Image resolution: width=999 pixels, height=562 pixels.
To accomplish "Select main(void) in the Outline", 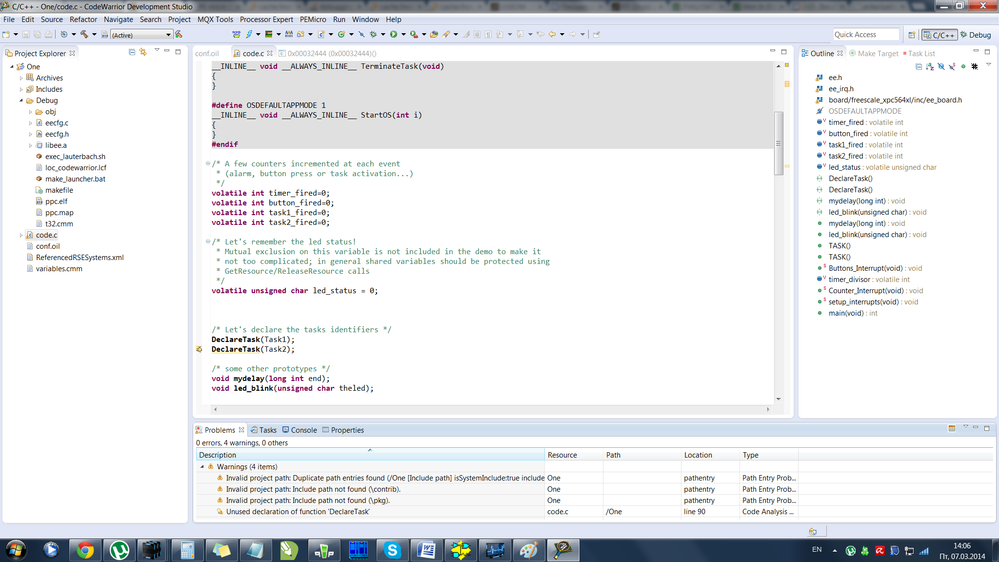I will pyautogui.click(x=852, y=313).
